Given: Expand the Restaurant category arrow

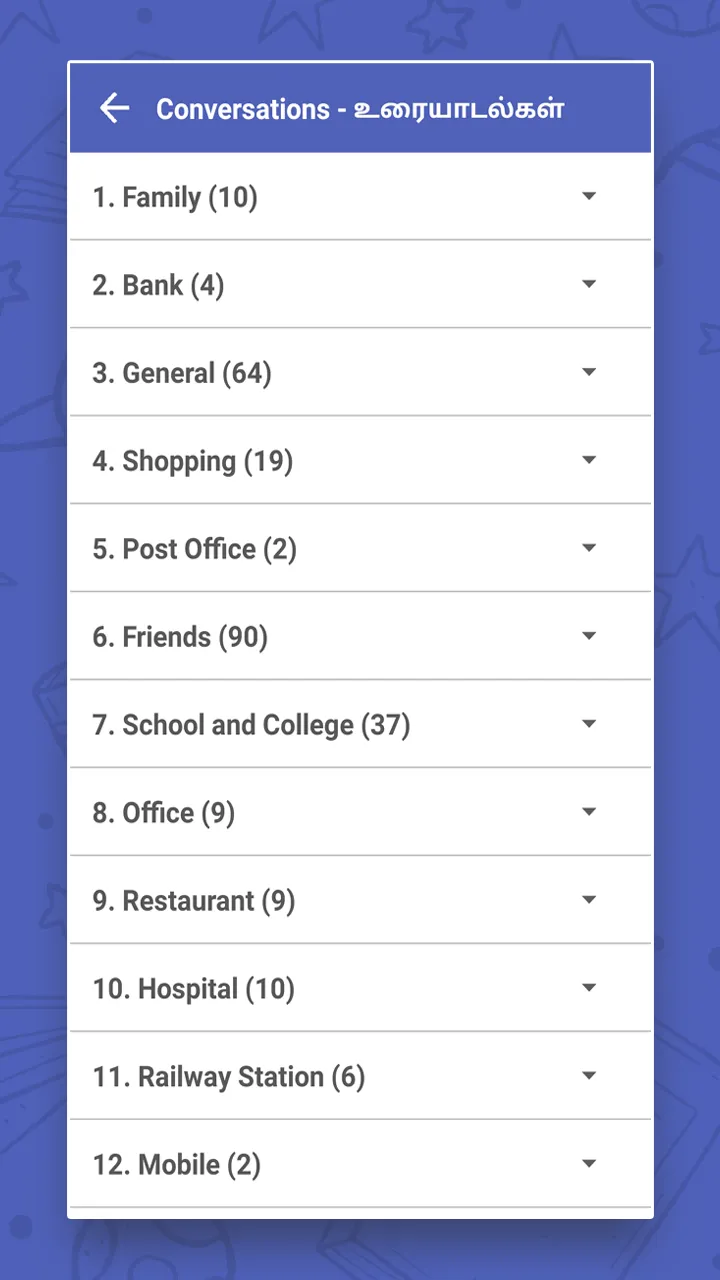Looking at the screenshot, I should pos(589,900).
